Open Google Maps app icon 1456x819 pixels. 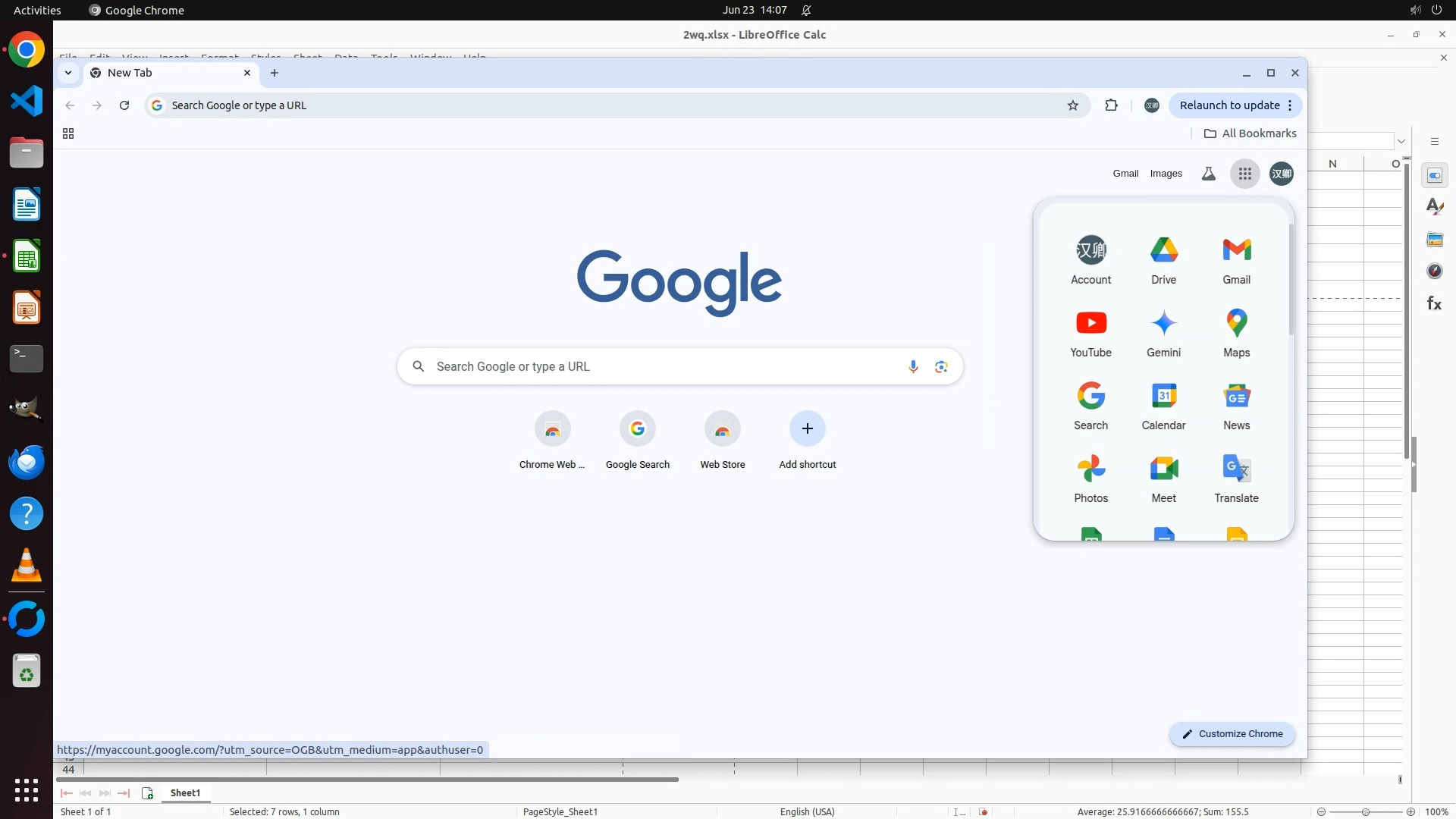[x=1236, y=332]
